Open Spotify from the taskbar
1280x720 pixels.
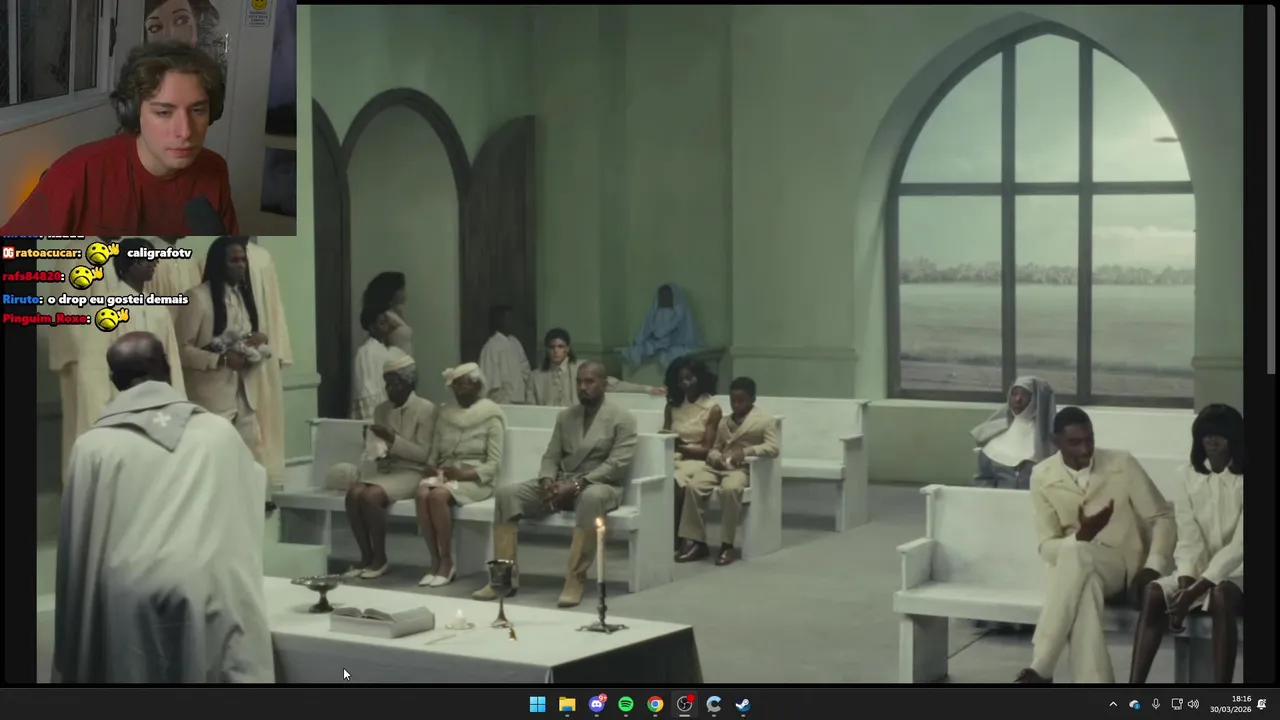tap(626, 704)
